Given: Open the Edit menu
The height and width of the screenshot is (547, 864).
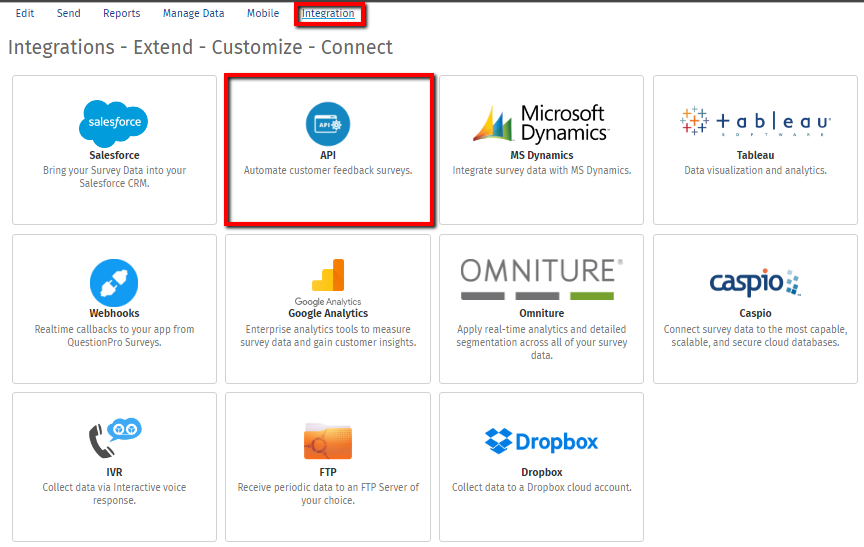Looking at the screenshot, I should pos(25,13).
